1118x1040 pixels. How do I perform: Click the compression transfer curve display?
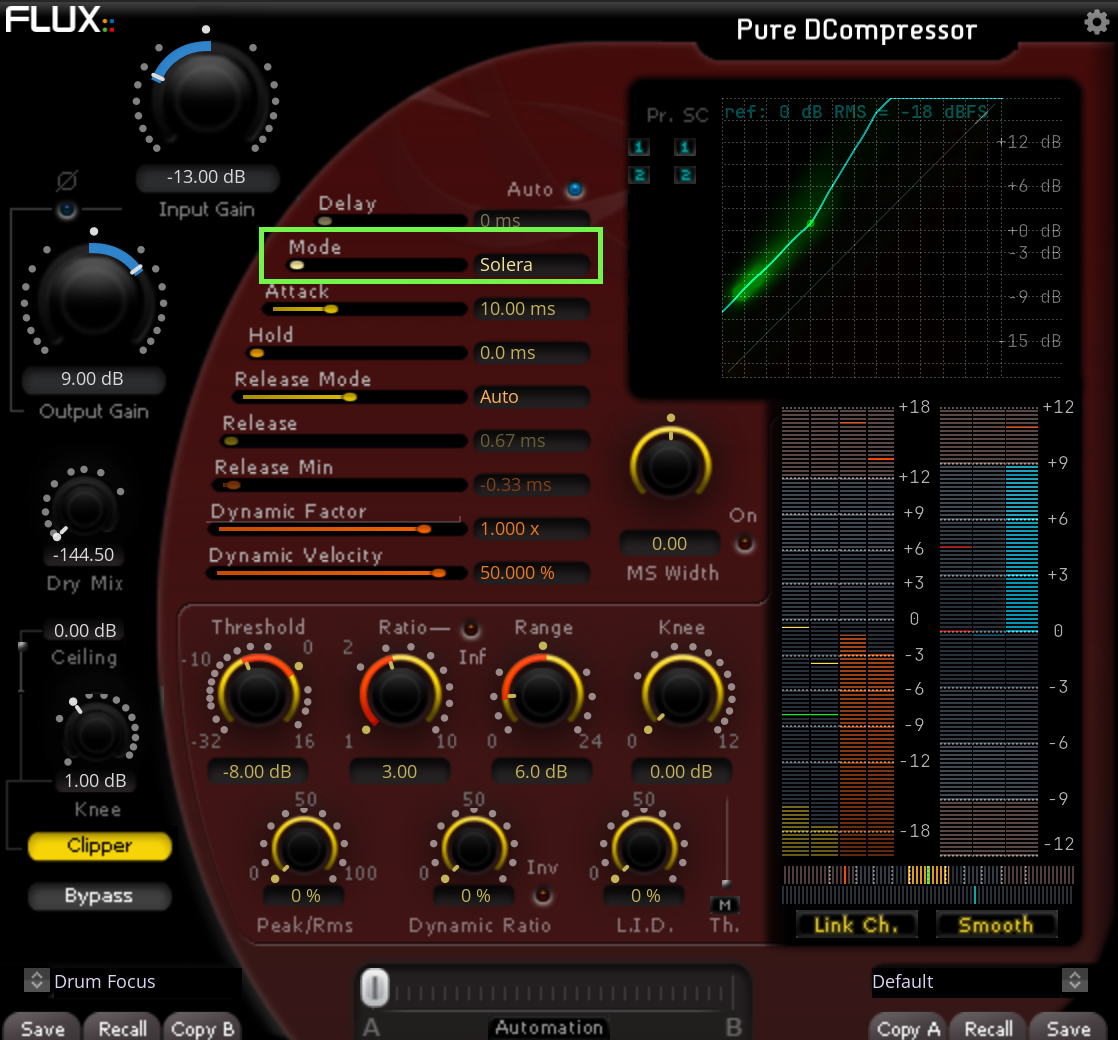click(863, 237)
